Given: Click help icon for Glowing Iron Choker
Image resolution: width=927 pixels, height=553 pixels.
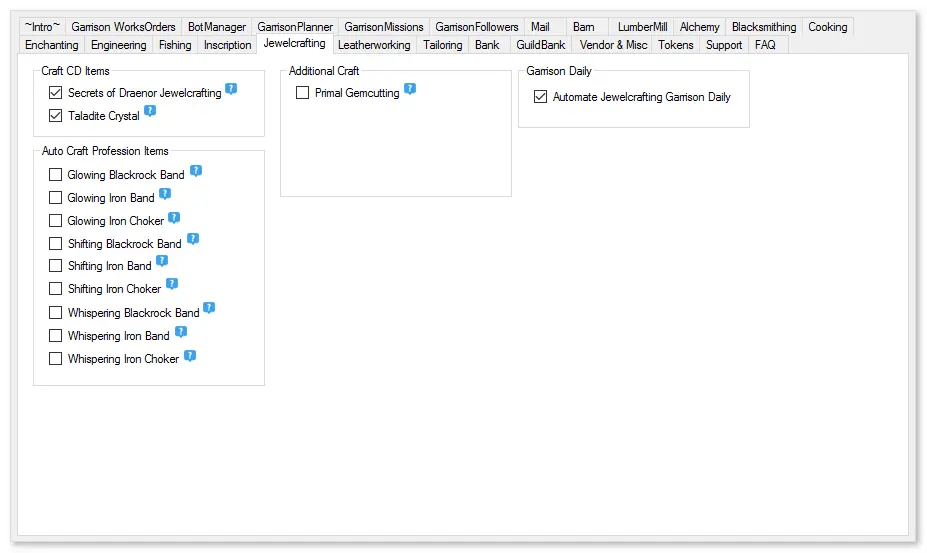Looking at the screenshot, I should point(174,218).
